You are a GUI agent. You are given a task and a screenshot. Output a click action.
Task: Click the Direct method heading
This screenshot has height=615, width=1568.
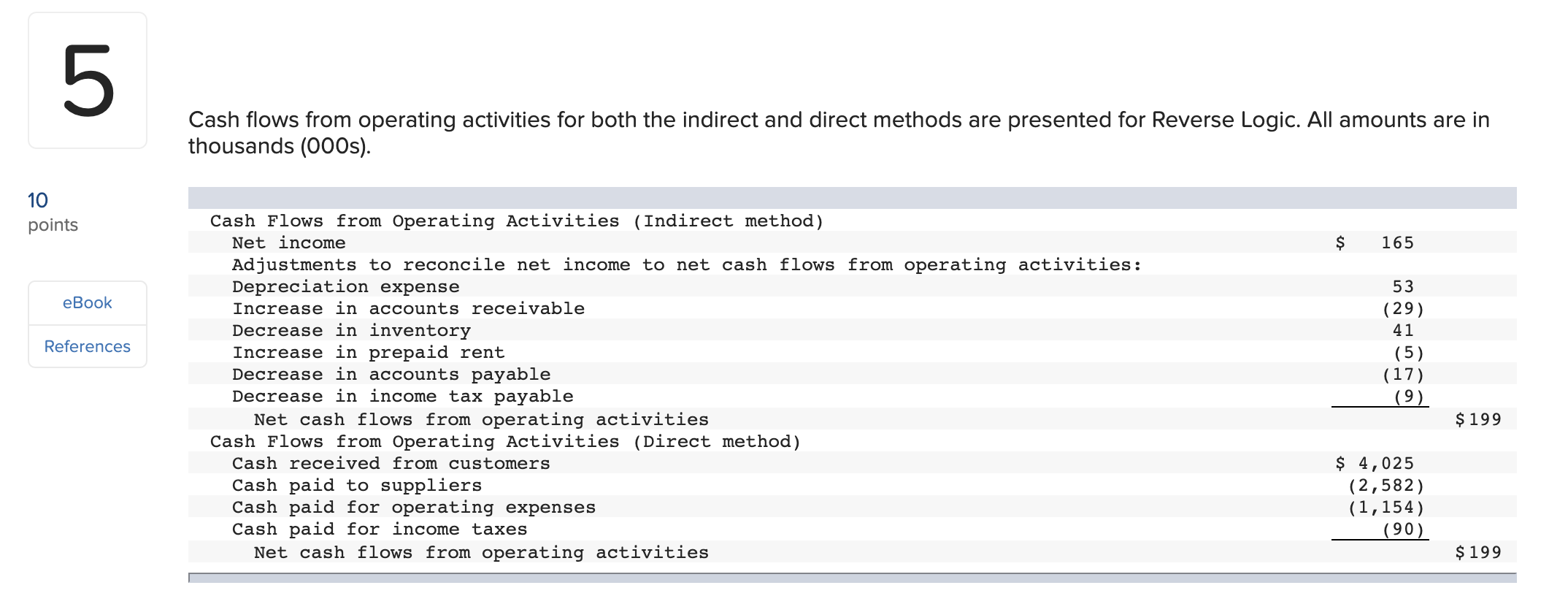504,441
